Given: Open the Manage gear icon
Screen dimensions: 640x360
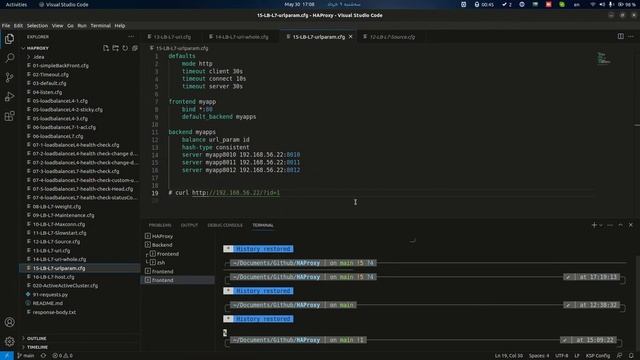Looking at the screenshot, I should pyautogui.click(x=9, y=341).
